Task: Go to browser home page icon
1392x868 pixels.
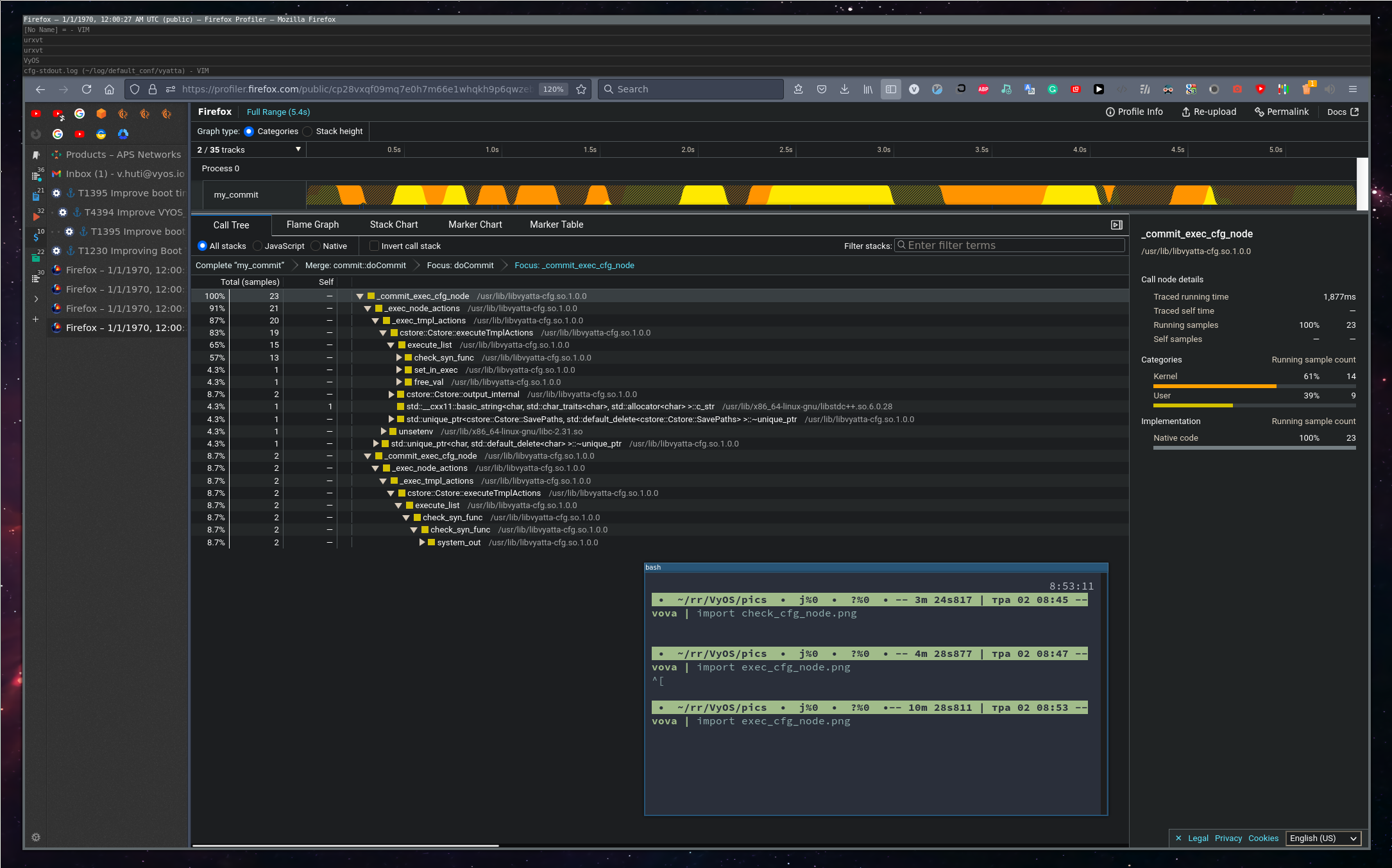Action: click(109, 89)
